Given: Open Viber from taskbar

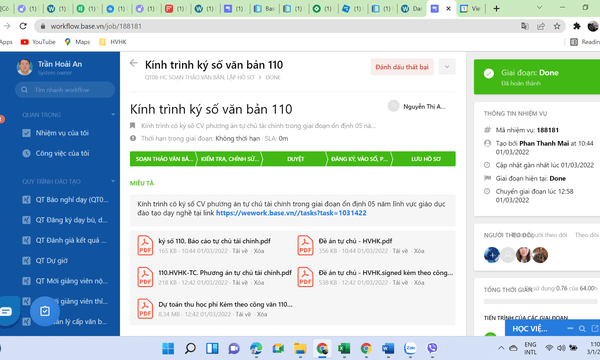Looking at the screenshot, I should (x=432, y=348).
